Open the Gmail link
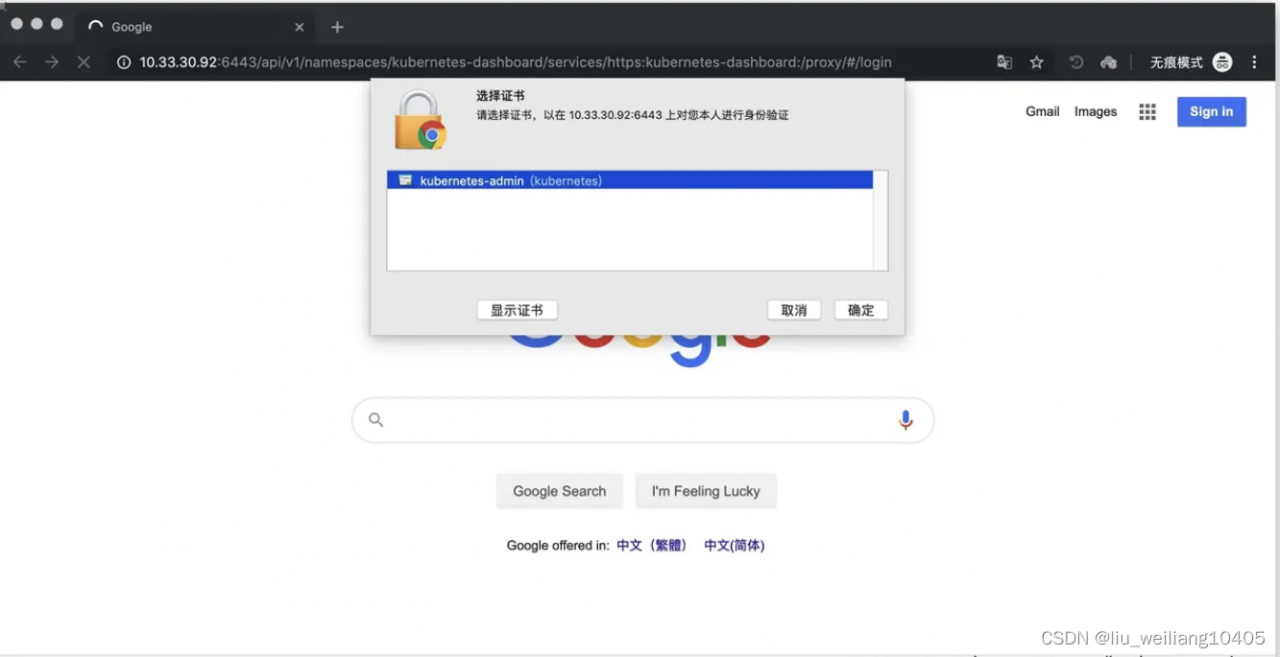Image resolution: width=1280 pixels, height=657 pixels. (1042, 111)
